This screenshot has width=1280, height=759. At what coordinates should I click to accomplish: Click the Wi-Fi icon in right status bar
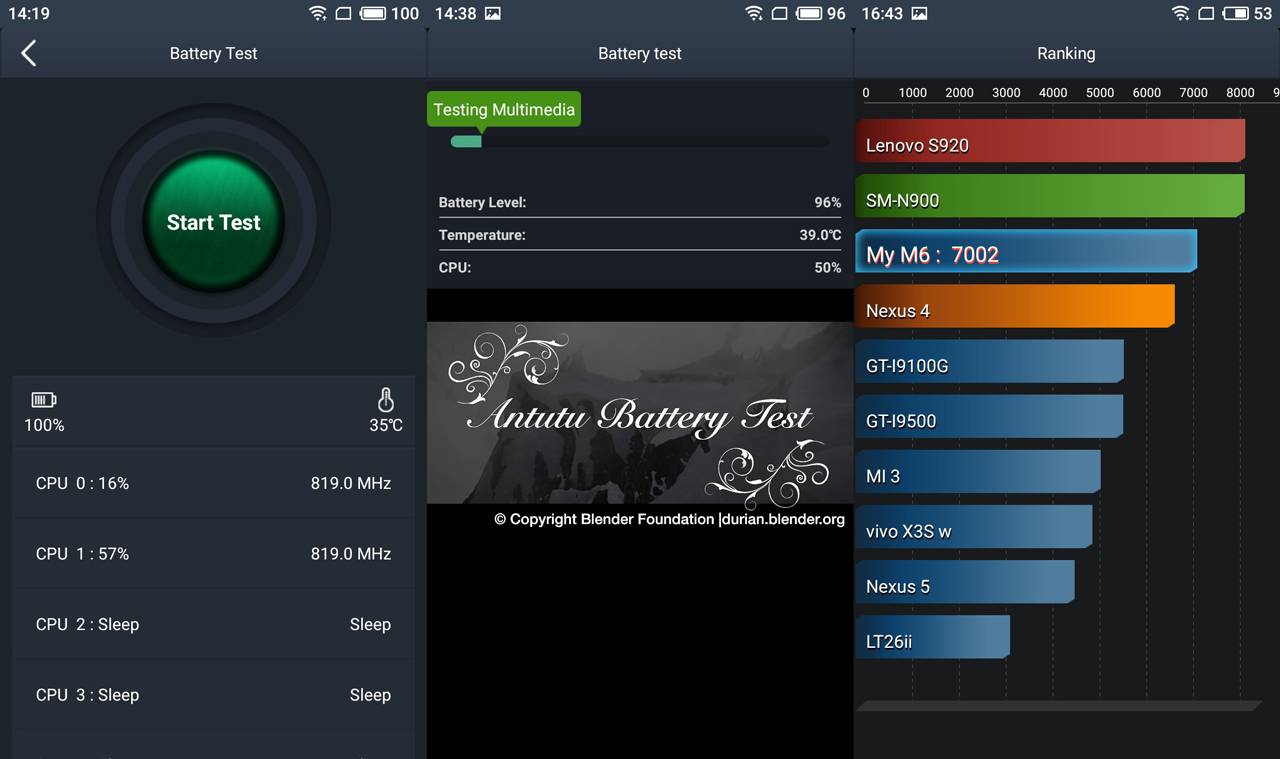[x=1180, y=14]
